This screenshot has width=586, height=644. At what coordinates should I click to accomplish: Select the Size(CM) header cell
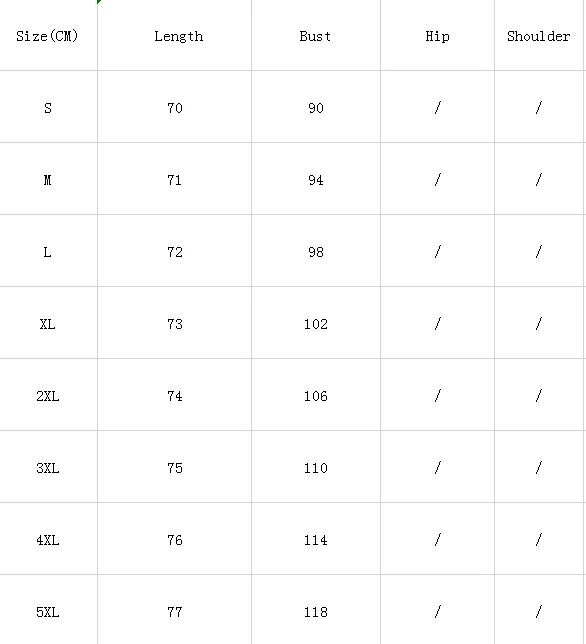coord(48,35)
